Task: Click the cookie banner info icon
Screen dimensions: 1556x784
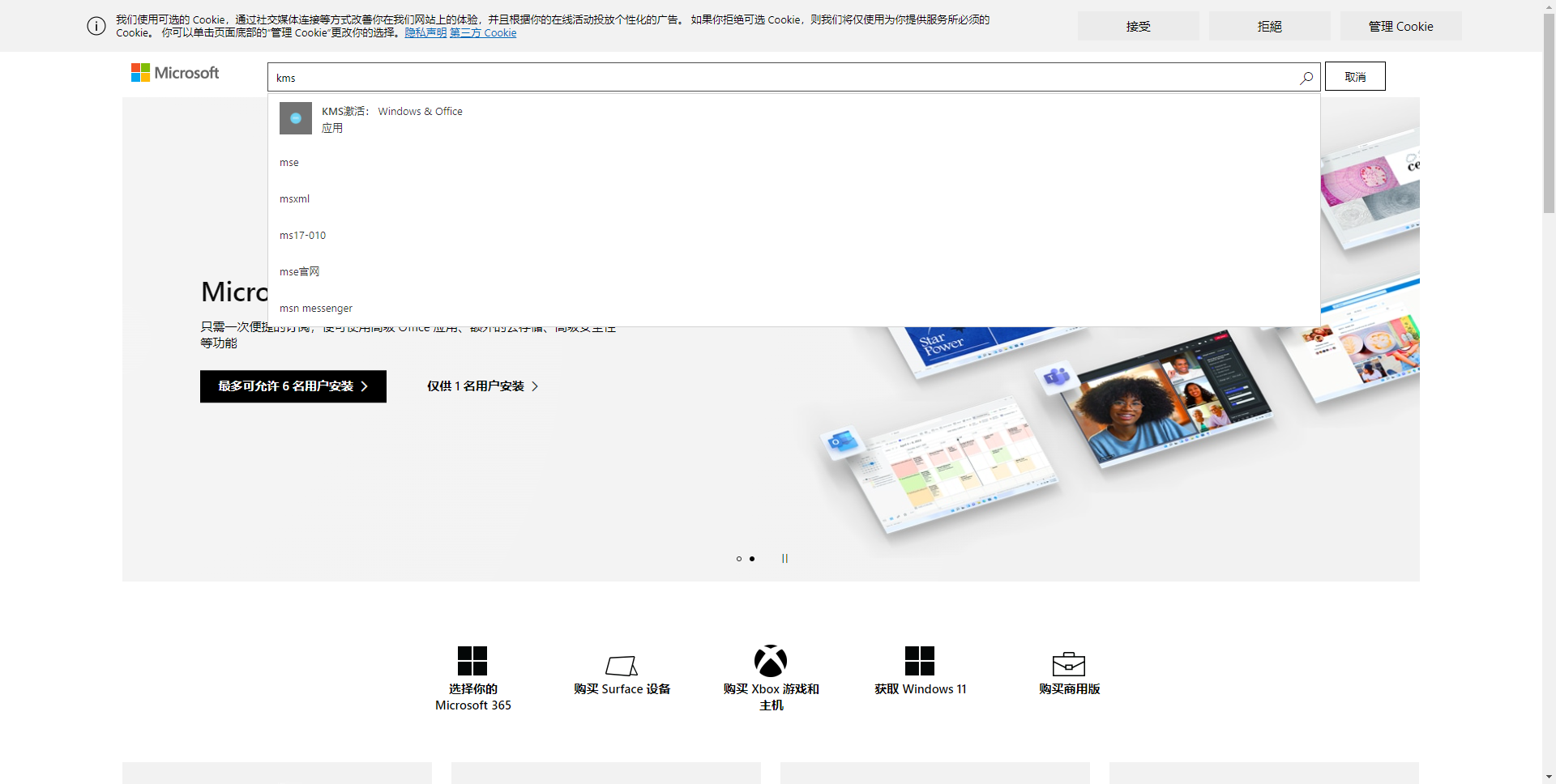Action: pos(96,26)
